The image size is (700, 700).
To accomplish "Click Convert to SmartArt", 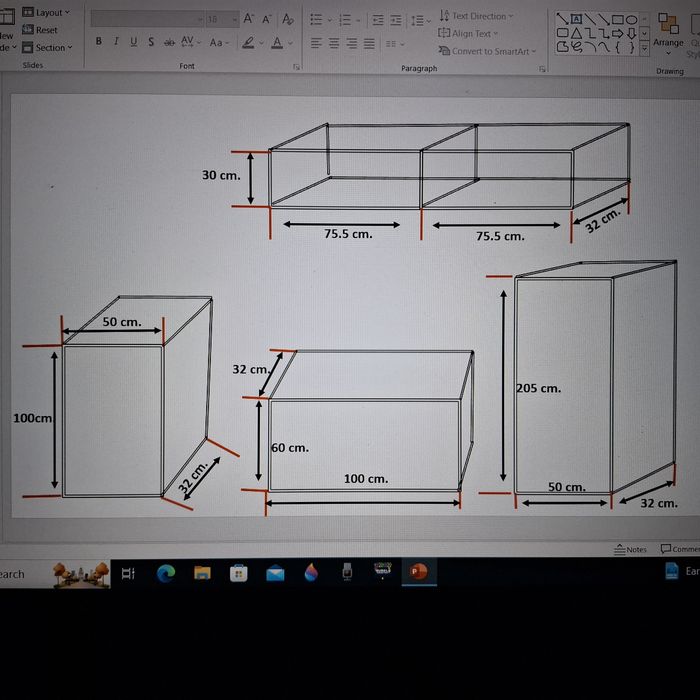I will point(487,51).
